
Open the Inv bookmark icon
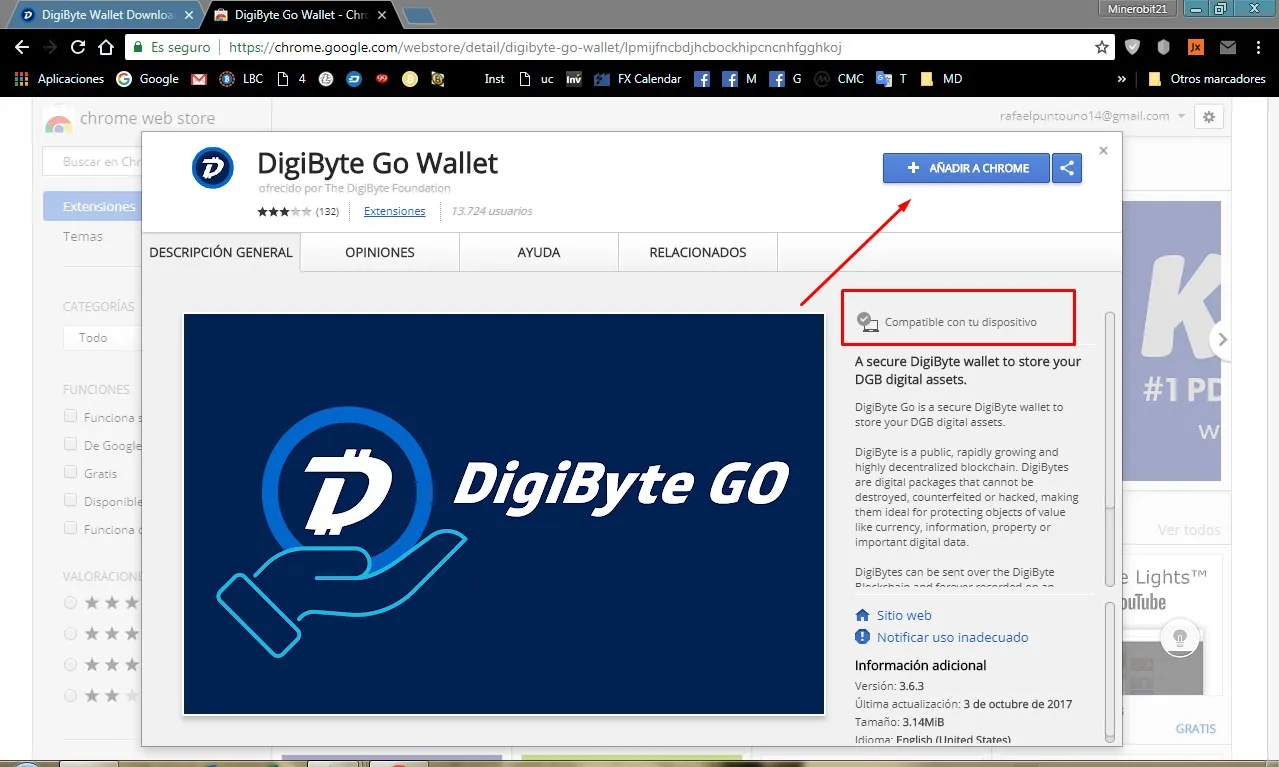tap(574, 79)
